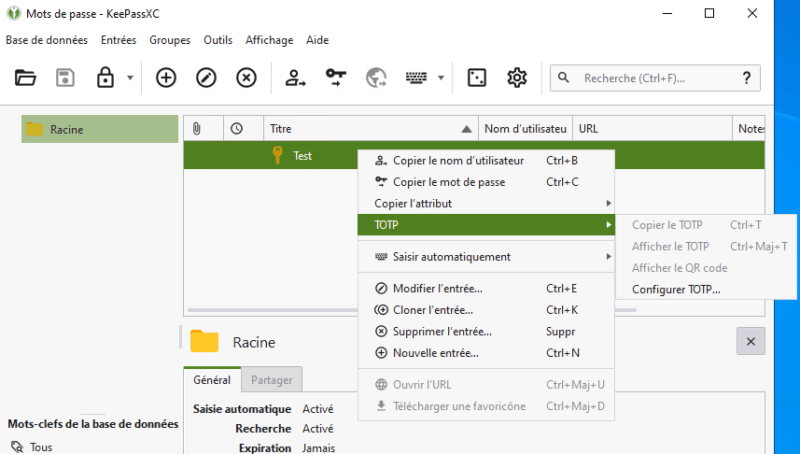800x454 pixels.
Task: Open the Outils menu
Action: click(217, 40)
